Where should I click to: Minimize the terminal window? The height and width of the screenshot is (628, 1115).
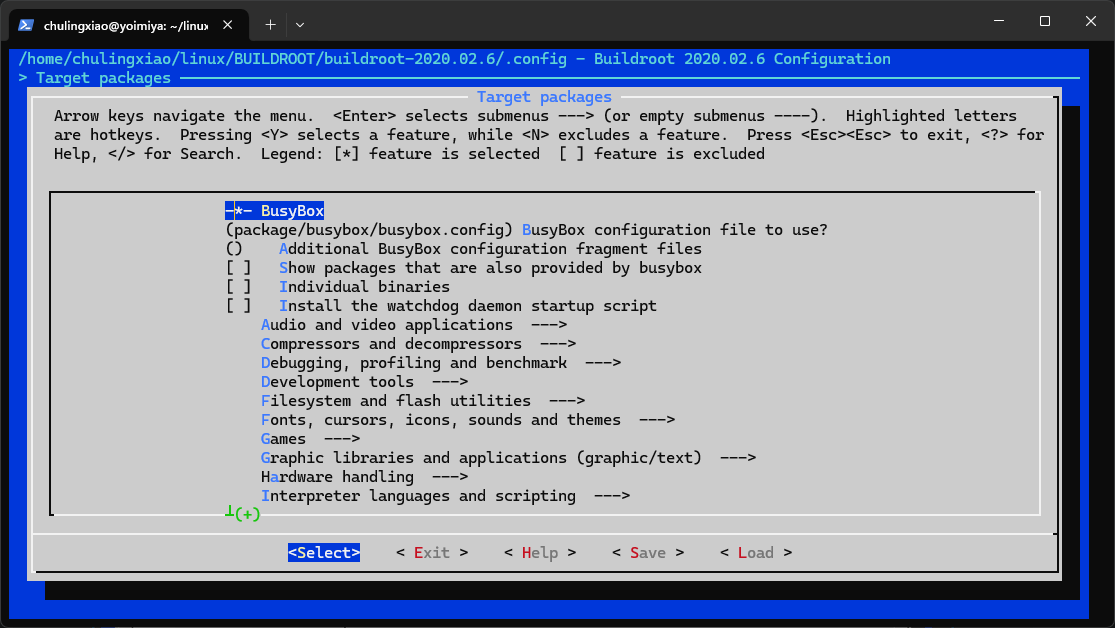click(x=999, y=21)
